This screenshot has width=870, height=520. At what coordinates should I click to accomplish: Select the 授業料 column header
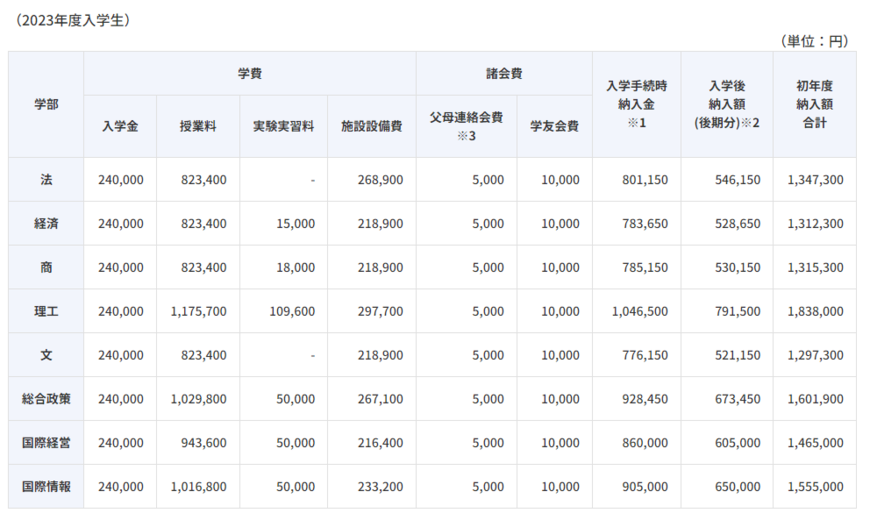[x=198, y=126]
